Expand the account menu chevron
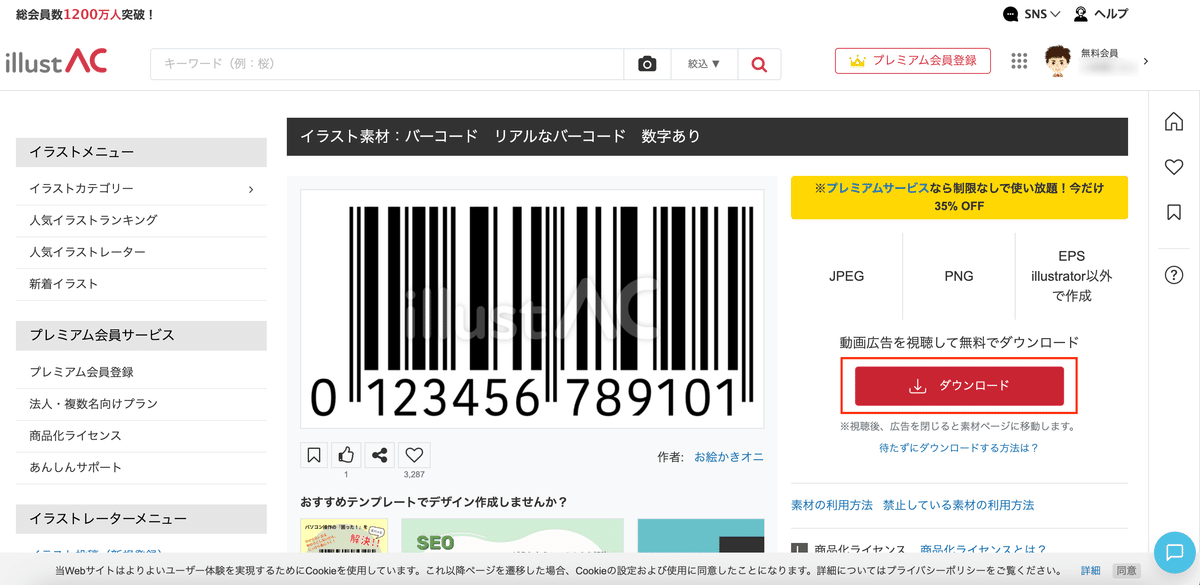This screenshot has width=1200, height=585. (1145, 61)
